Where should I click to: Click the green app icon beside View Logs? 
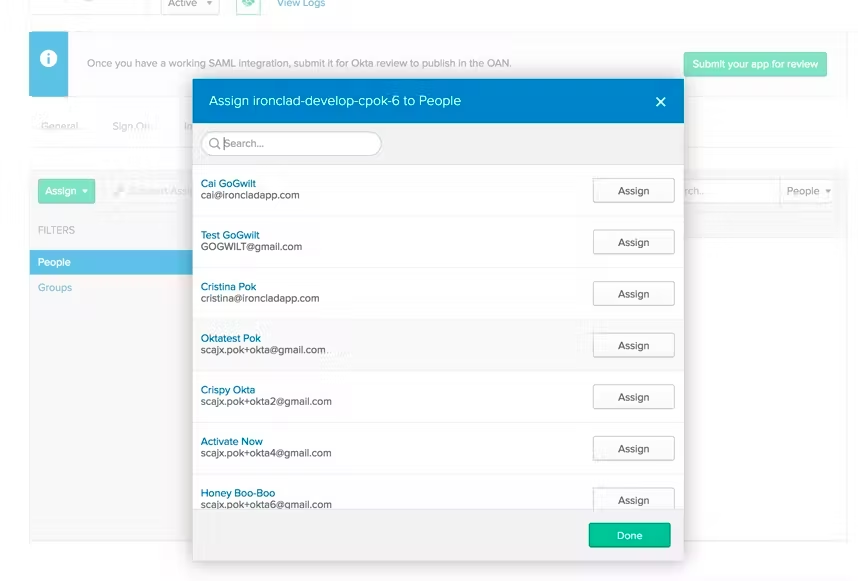248,5
